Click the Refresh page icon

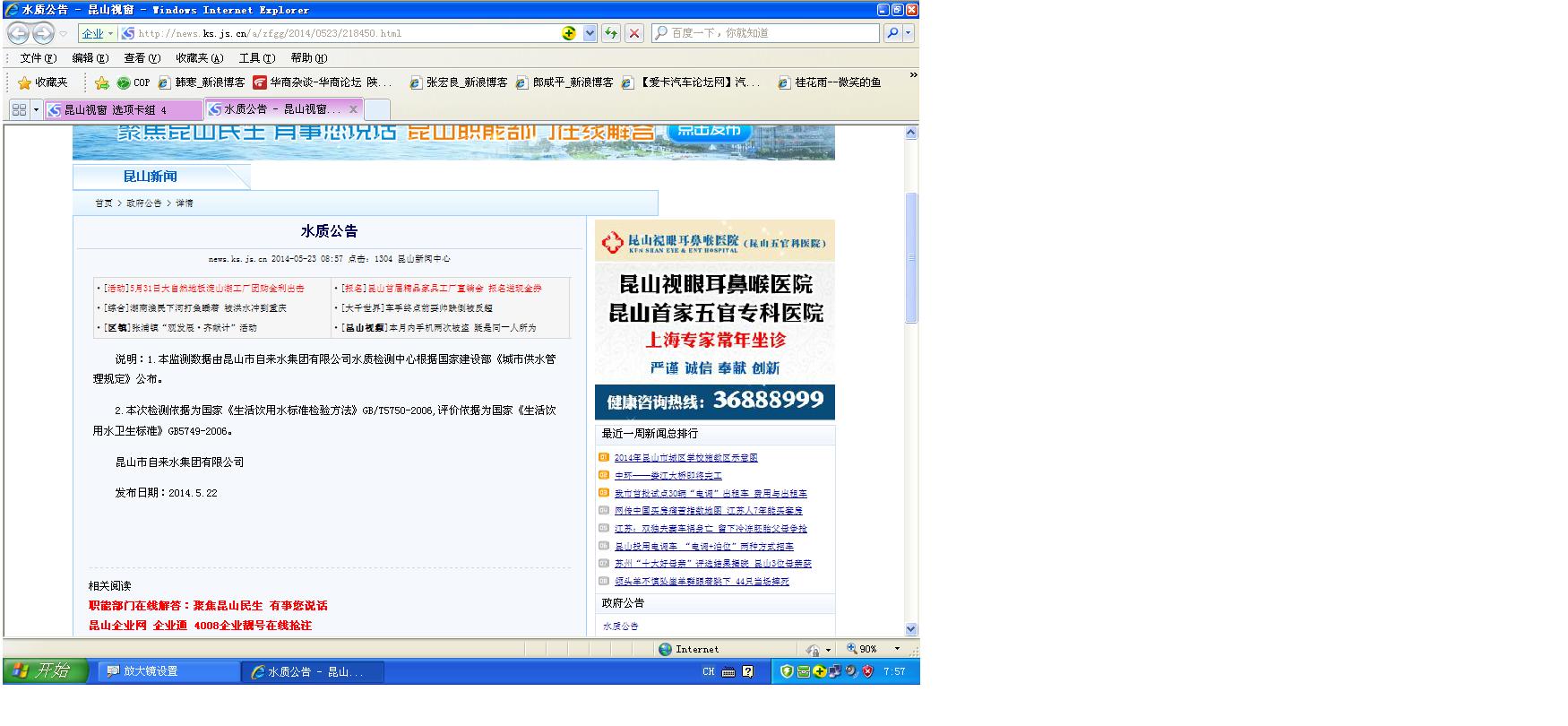coord(611,33)
